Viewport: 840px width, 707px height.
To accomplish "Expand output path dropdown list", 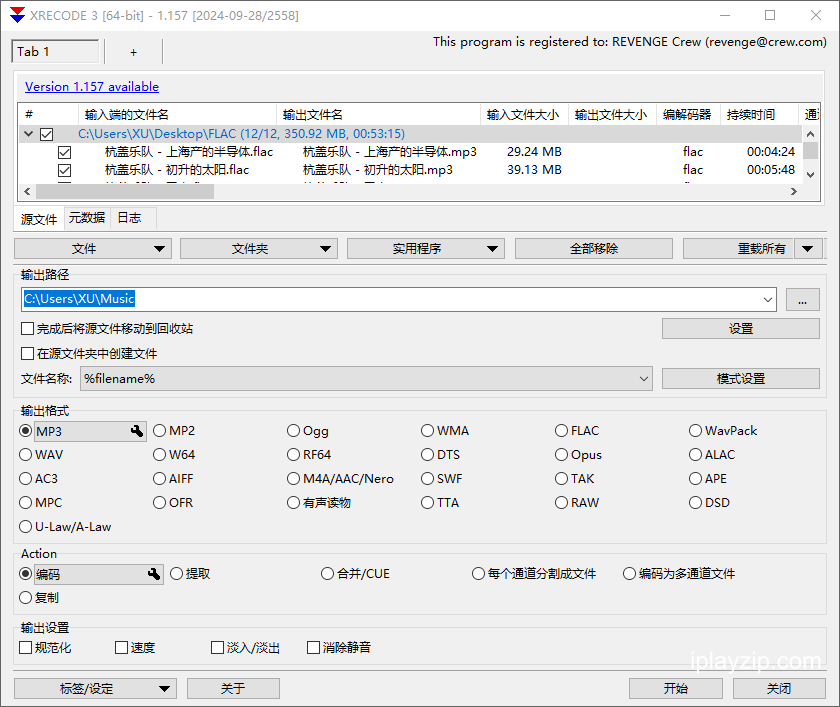I will pos(768,300).
